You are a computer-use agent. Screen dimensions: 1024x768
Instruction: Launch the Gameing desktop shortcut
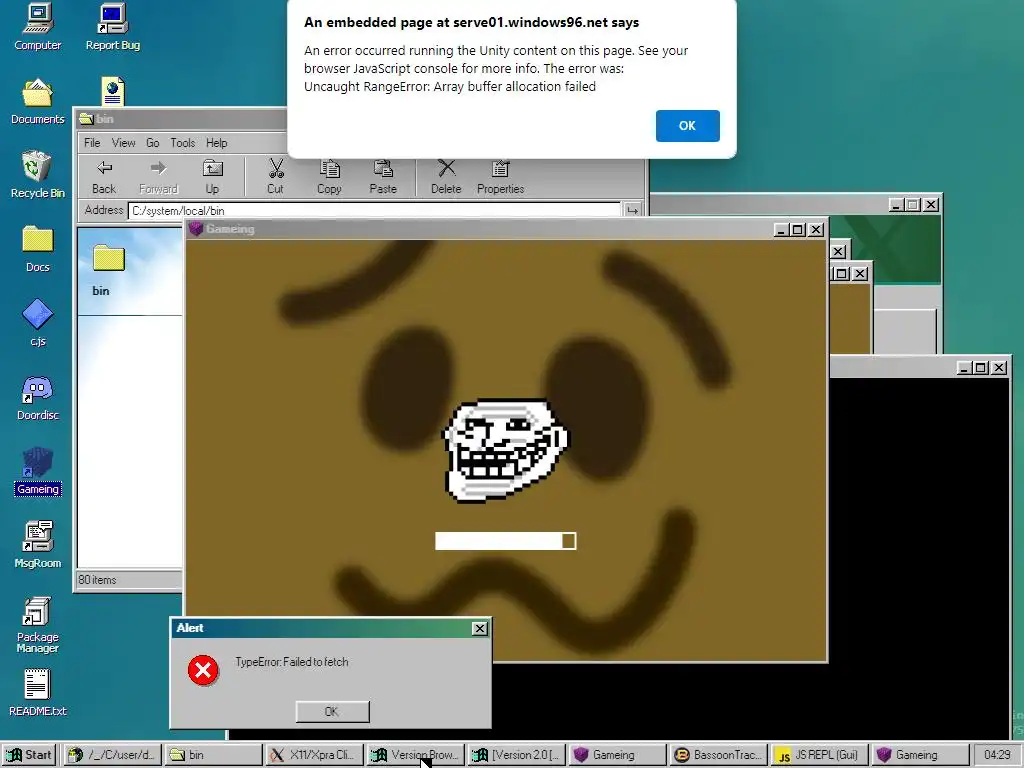coord(37,471)
